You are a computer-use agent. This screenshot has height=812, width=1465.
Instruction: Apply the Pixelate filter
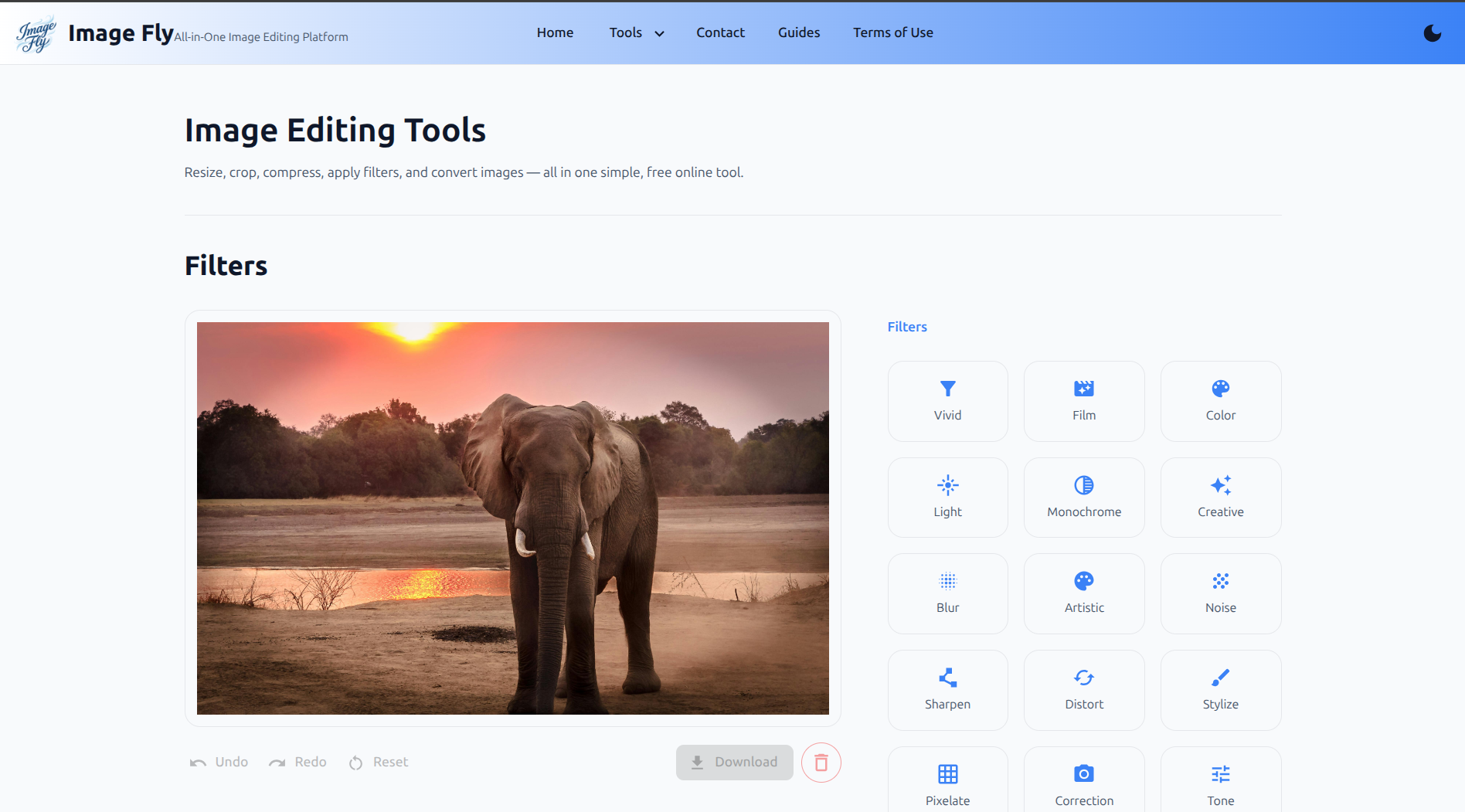coord(947,780)
